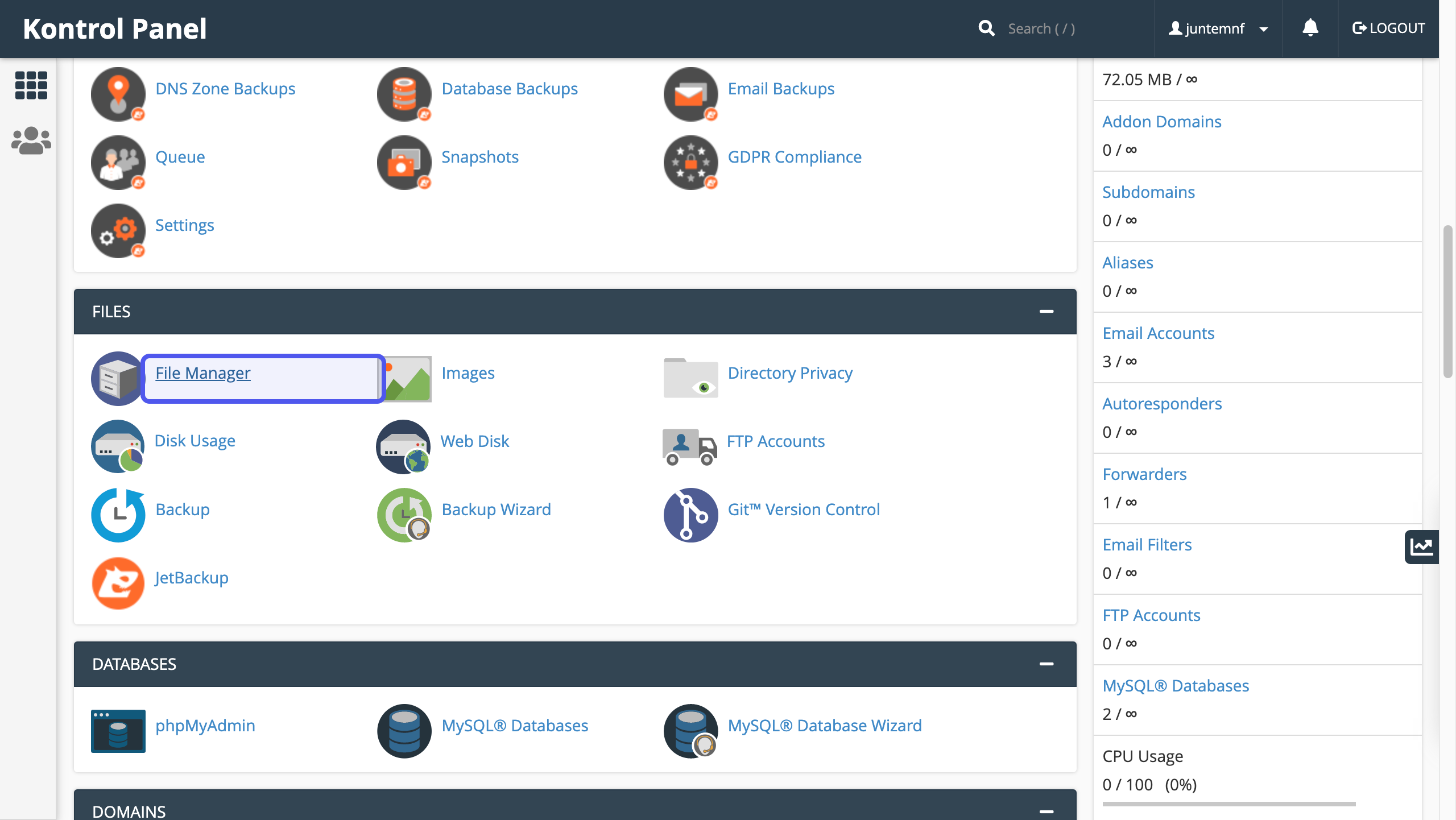Open the Images link

pos(468,372)
